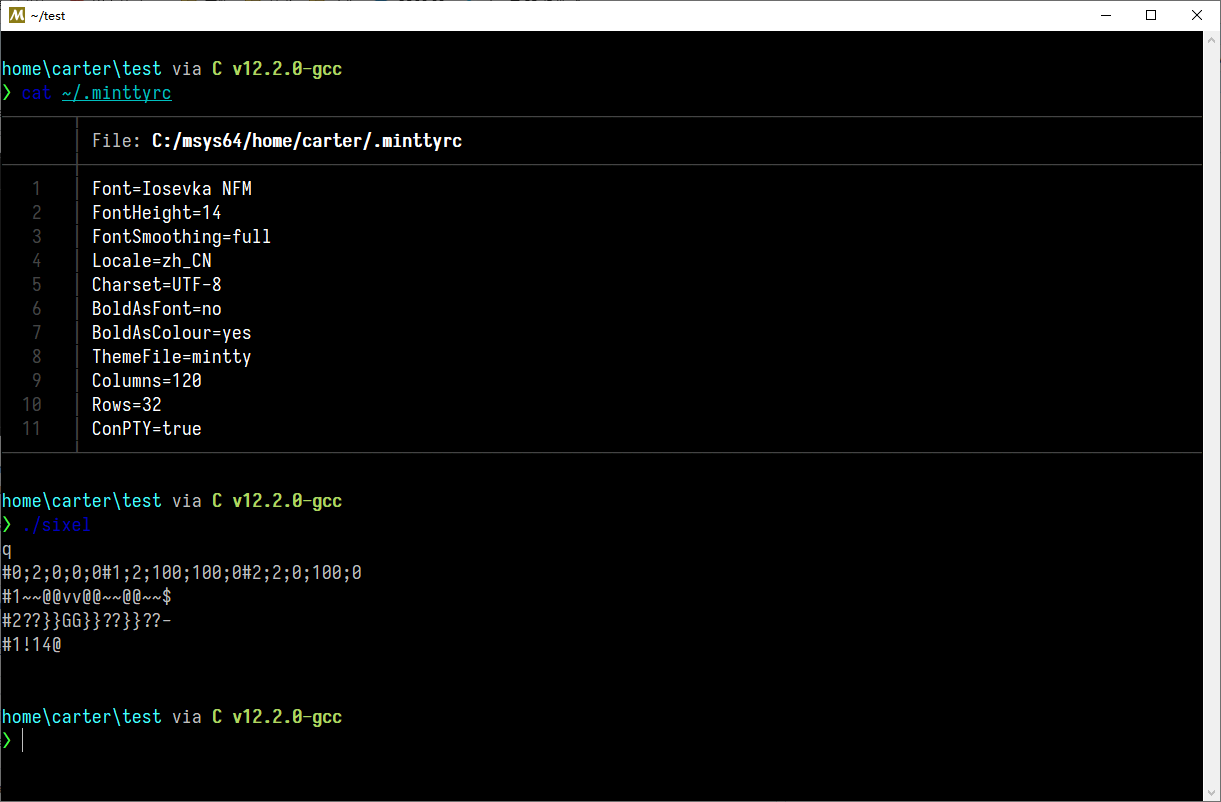Click the ~/test title in the title bar
1221x802 pixels.
[47, 15]
